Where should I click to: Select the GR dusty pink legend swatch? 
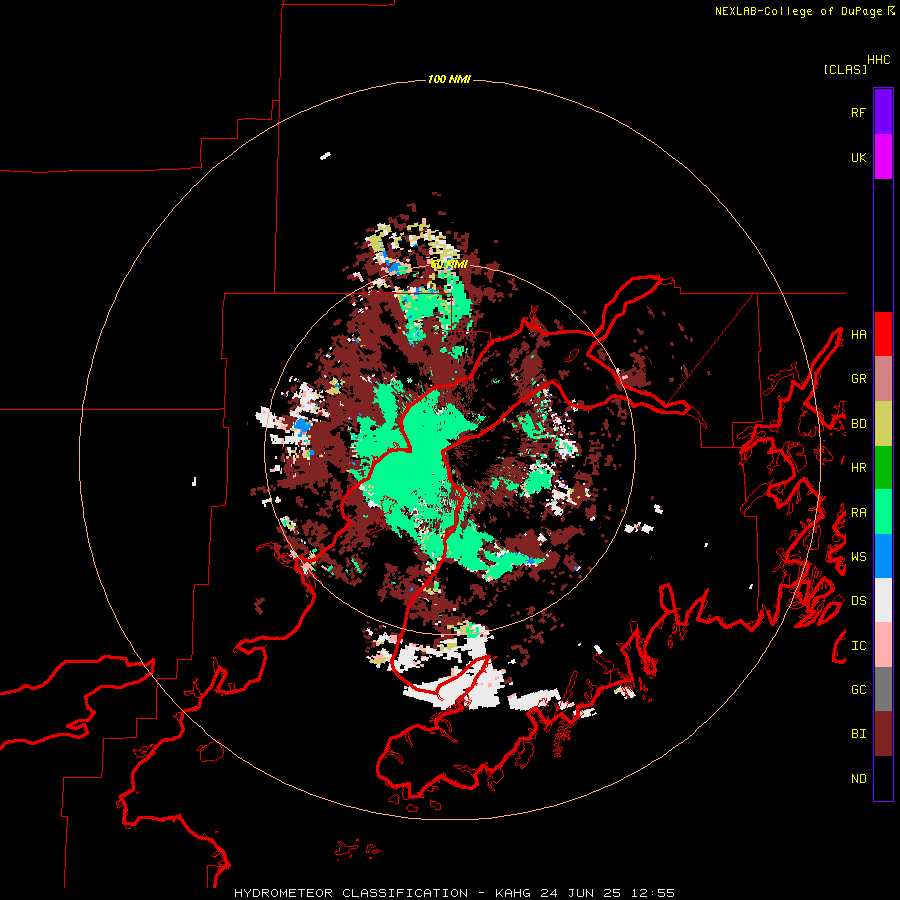883,379
